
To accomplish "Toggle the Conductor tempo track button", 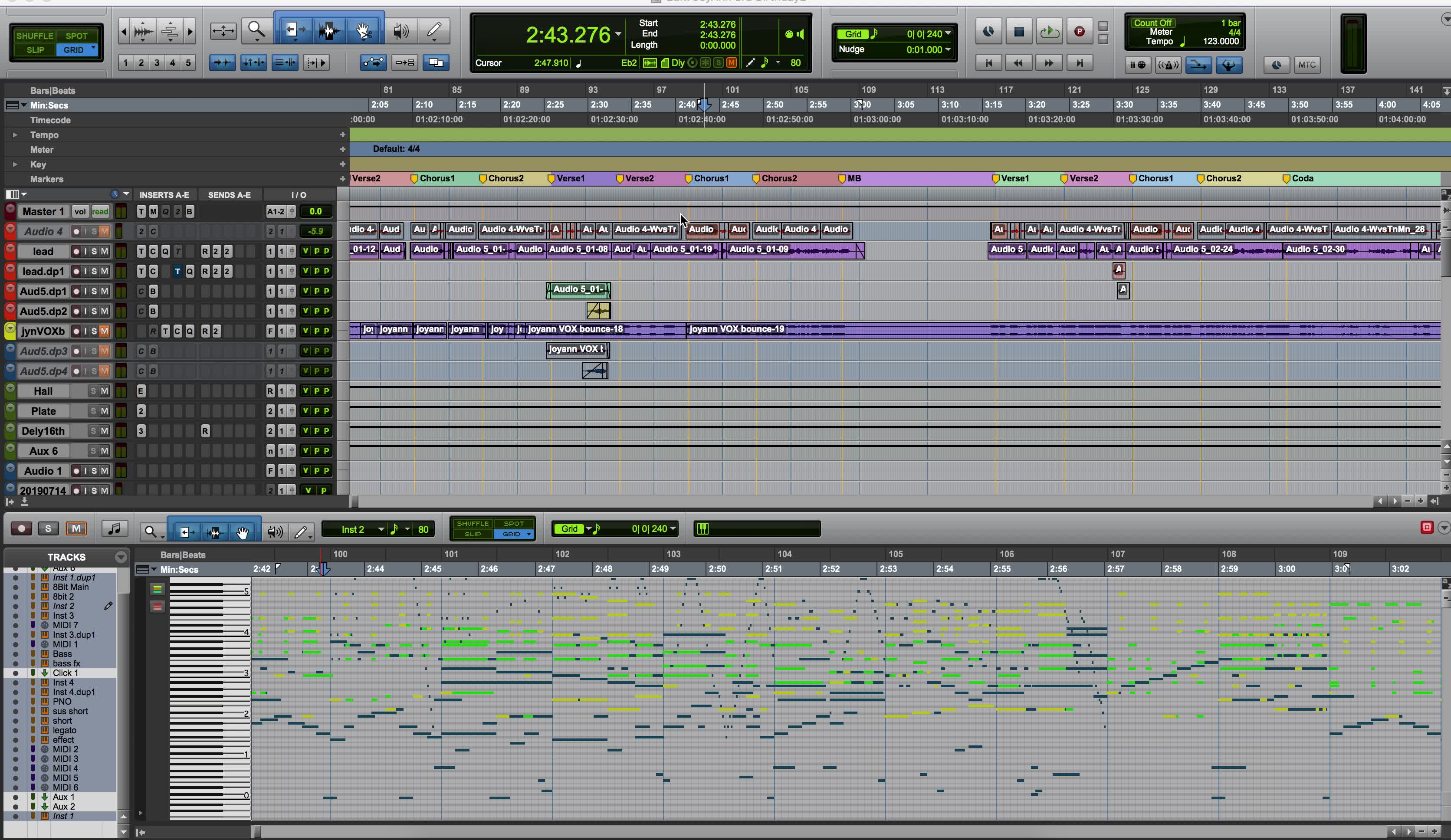I will [x=1229, y=65].
